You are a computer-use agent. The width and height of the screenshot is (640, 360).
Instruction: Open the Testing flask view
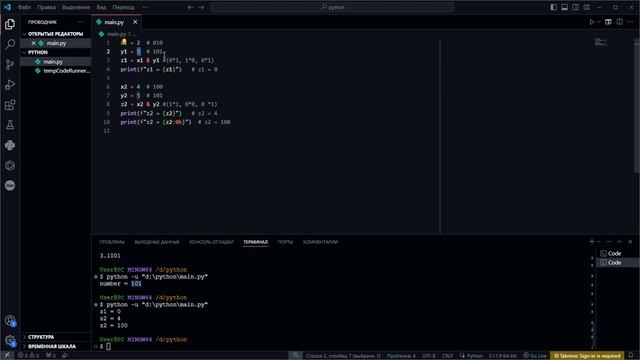point(10,125)
